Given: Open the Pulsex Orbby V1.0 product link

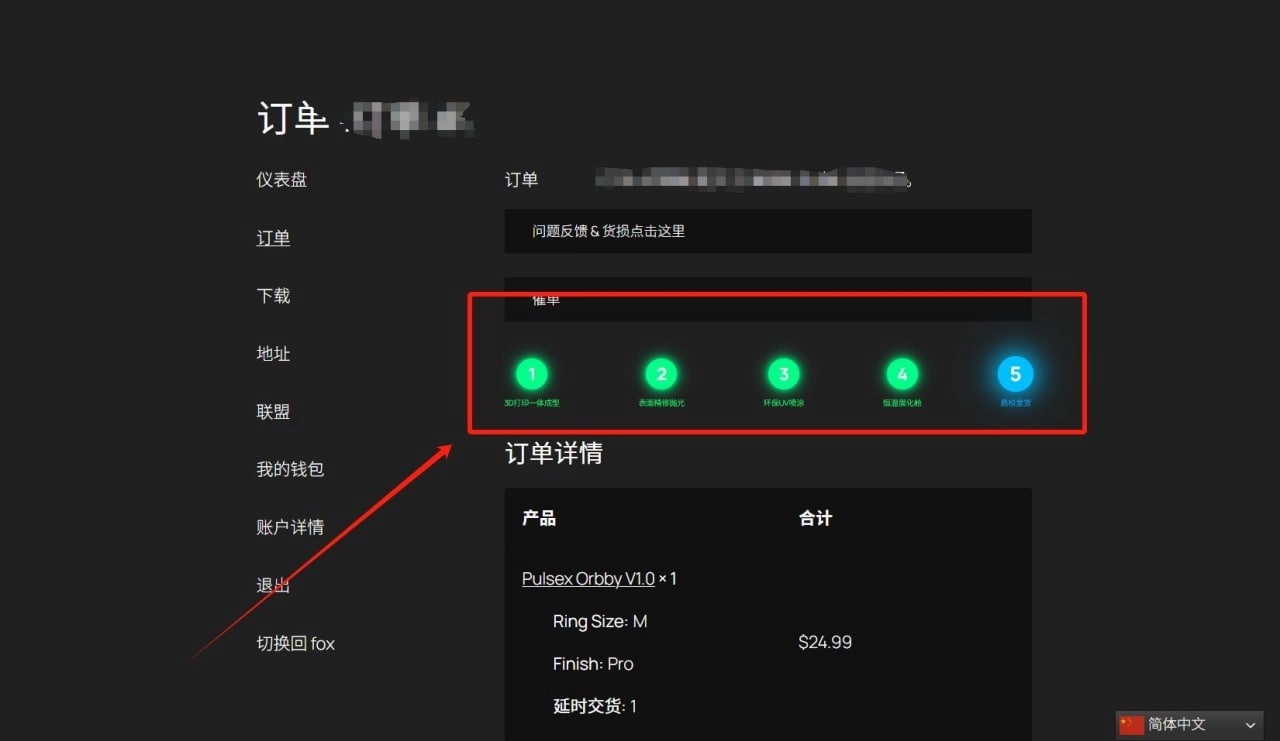Looking at the screenshot, I should tap(588, 579).
